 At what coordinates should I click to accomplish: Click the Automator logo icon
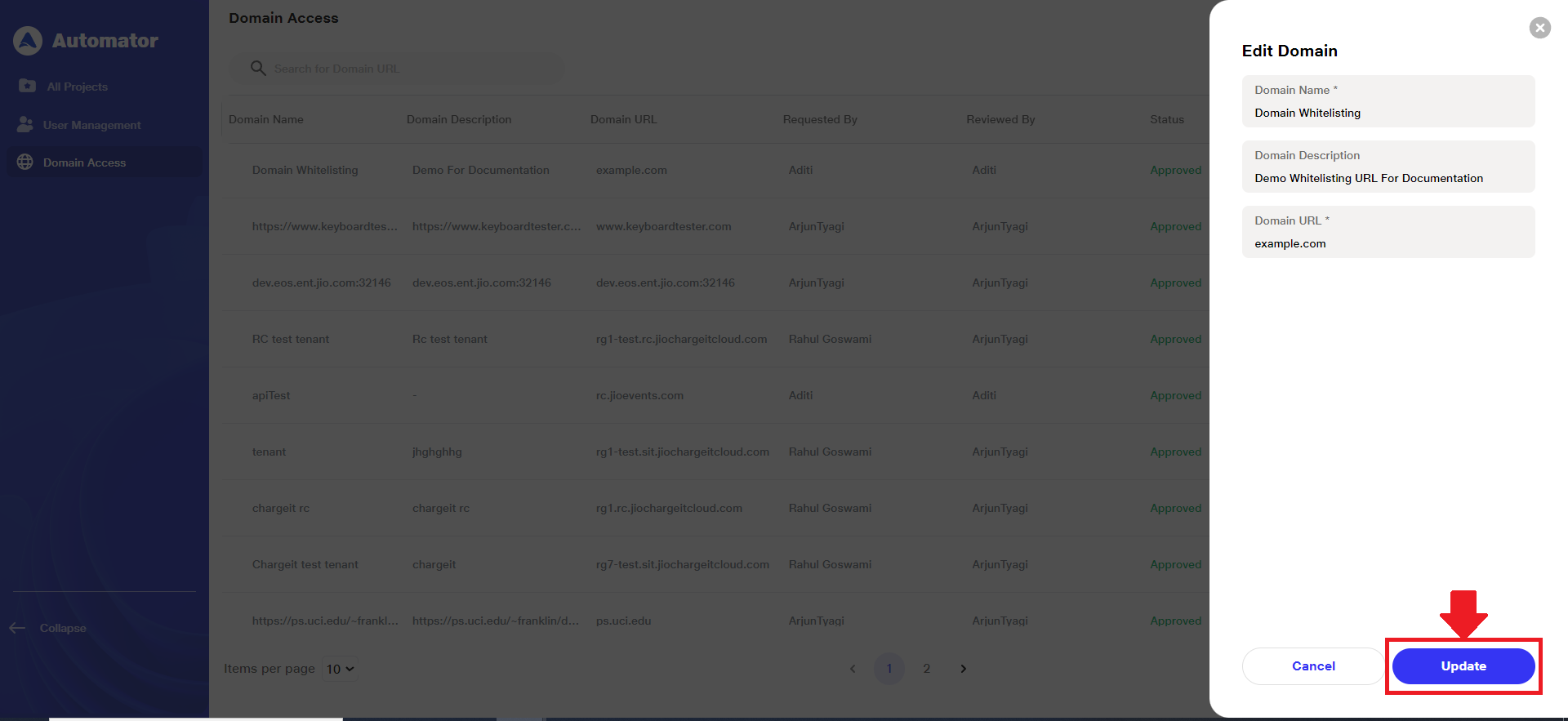[28, 41]
